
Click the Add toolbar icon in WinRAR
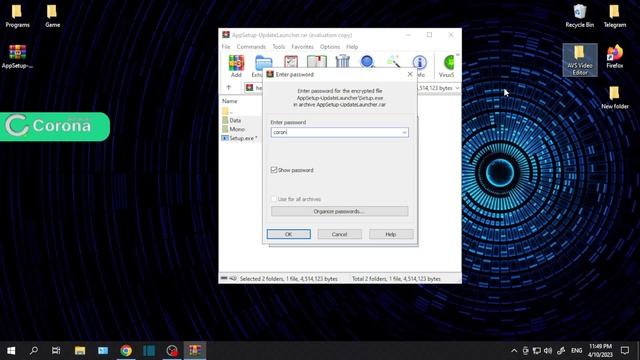(x=236, y=66)
